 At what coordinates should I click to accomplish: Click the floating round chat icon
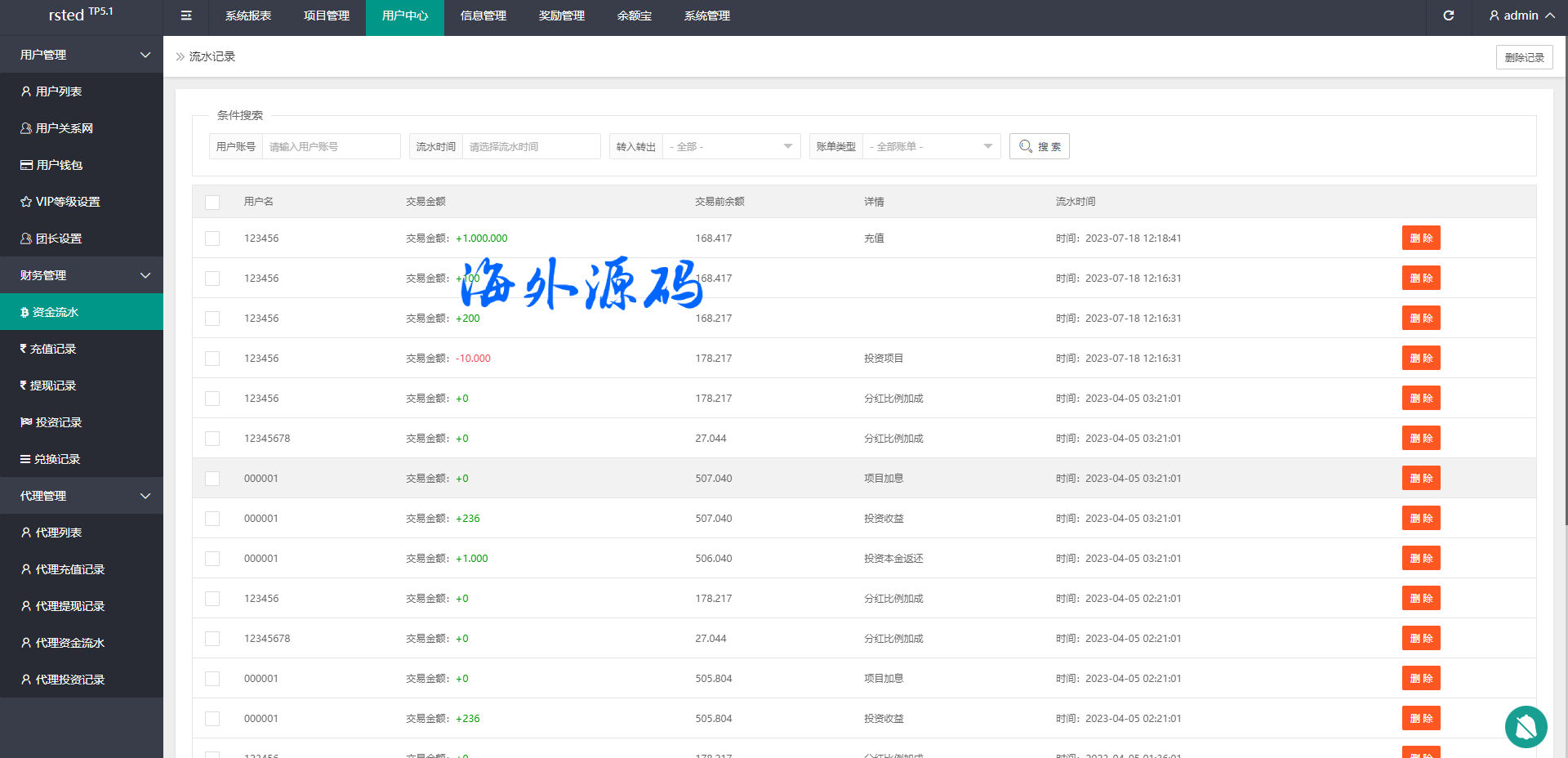coord(1526,726)
